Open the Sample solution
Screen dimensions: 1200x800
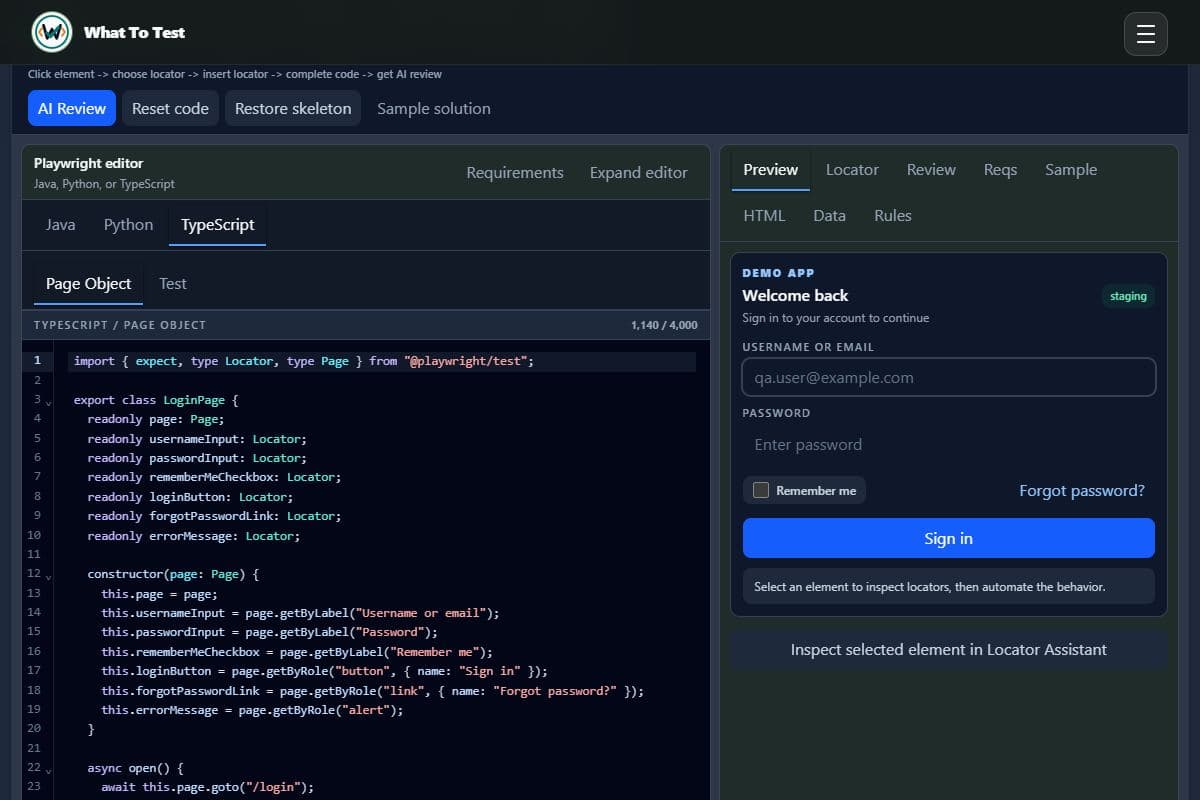tap(434, 108)
